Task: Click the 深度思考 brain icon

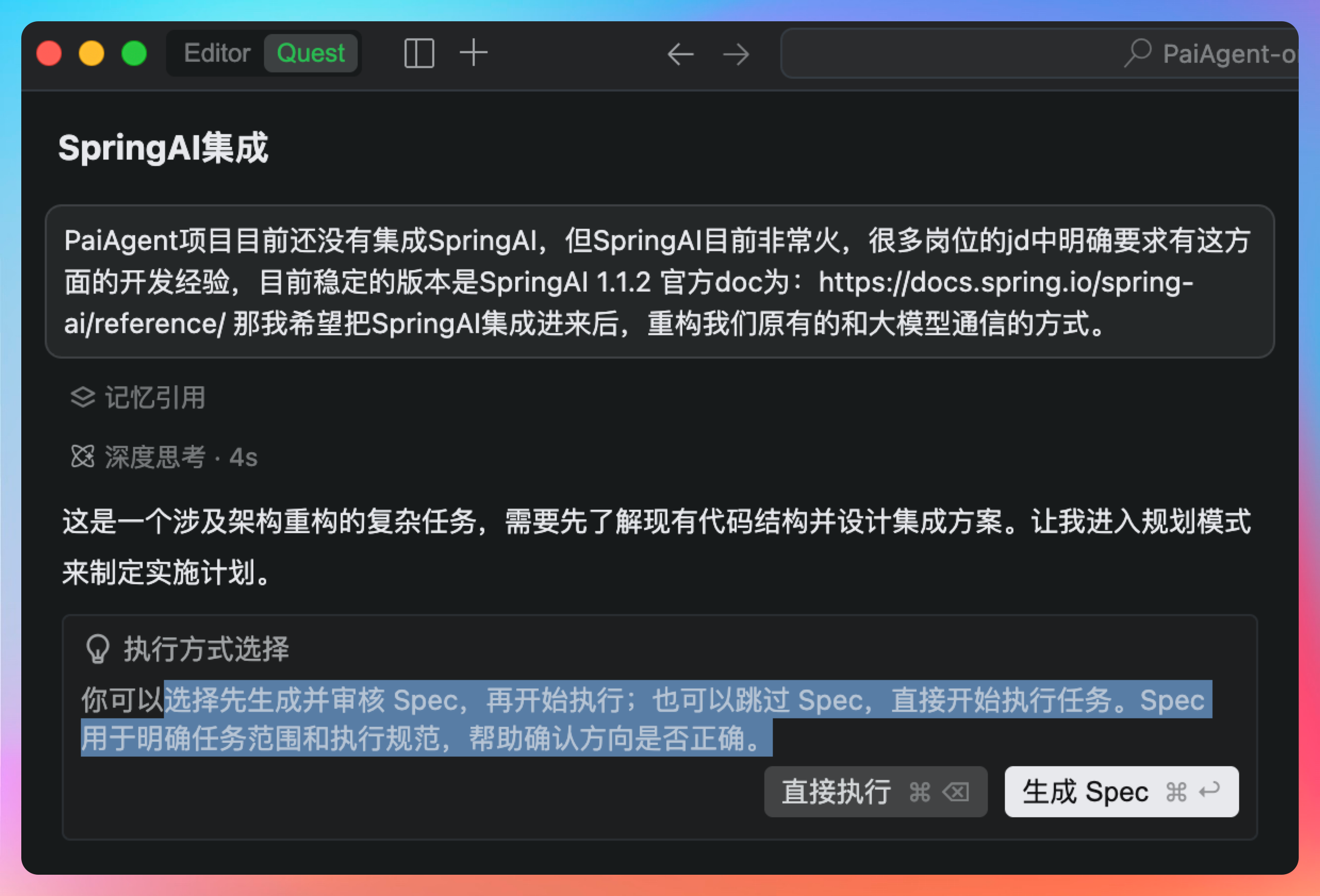Action: (83, 457)
